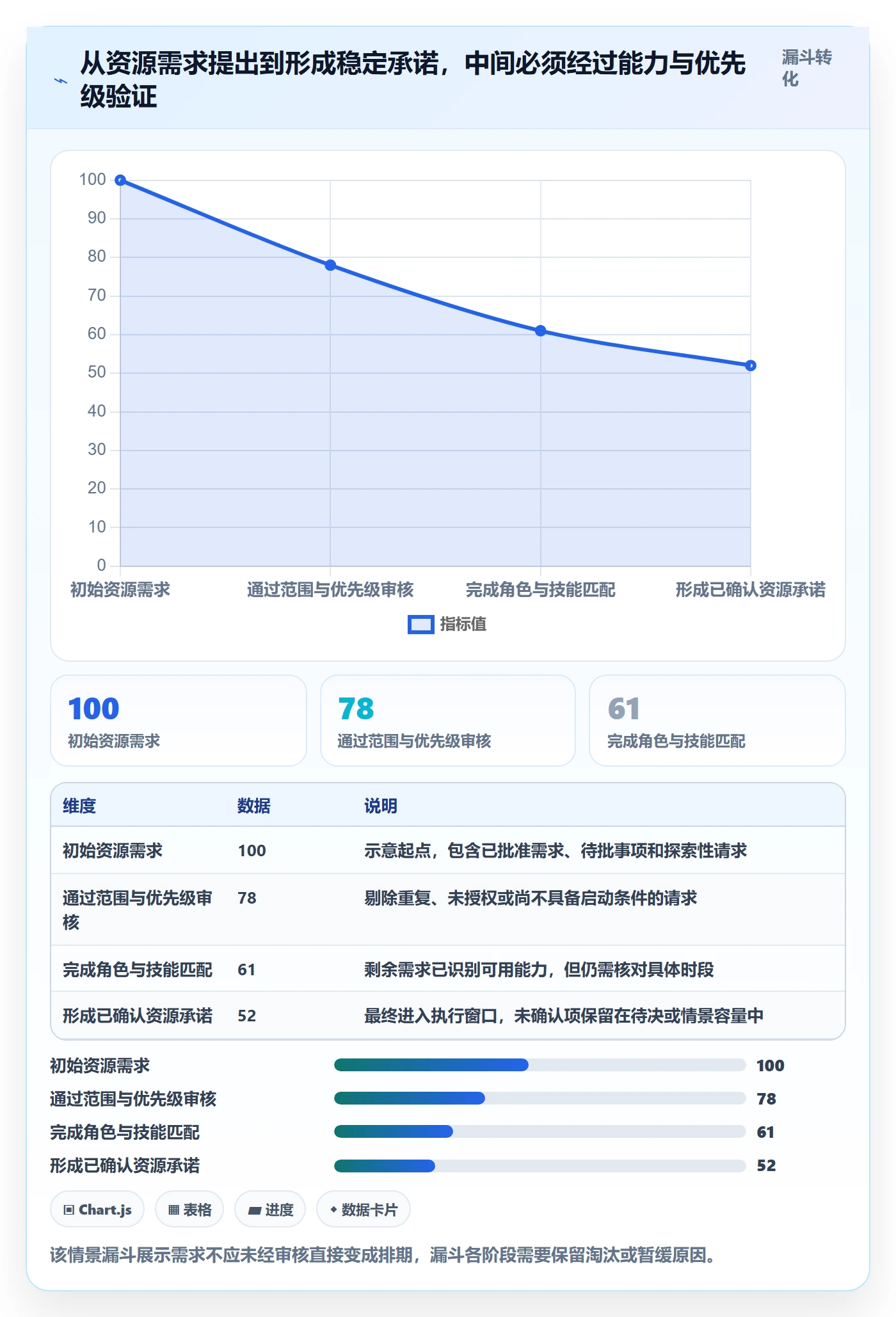This screenshot has width=896, height=1317.
Task: Click x-axis label 完成角色与技能匹配
Action: pyautogui.click(x=541, y=589)
